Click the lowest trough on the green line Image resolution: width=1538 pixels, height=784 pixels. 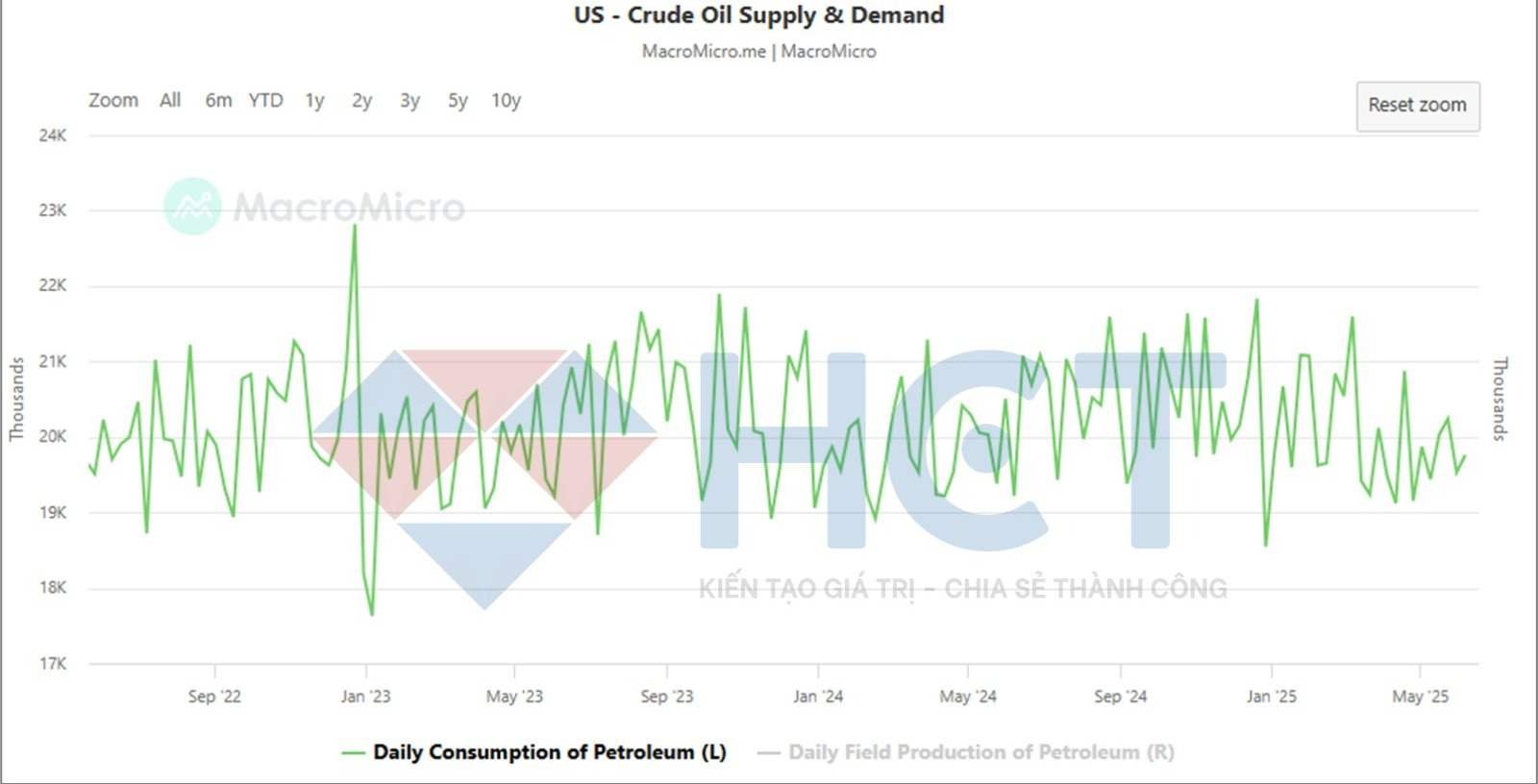point(372,614)
